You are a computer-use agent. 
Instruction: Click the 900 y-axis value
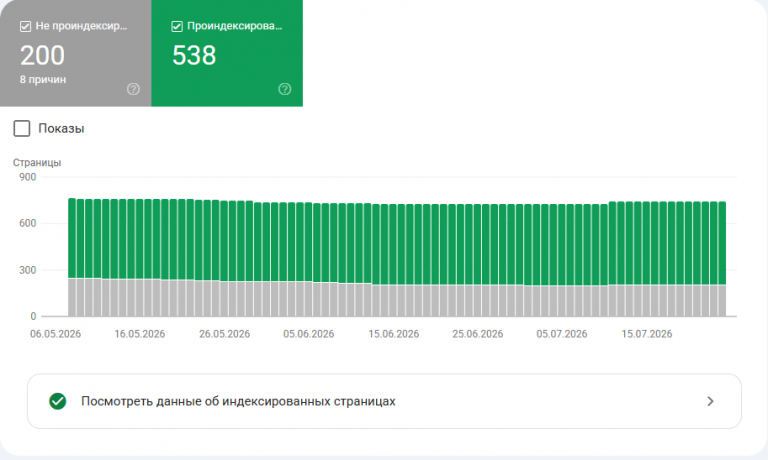pos(27,177)
